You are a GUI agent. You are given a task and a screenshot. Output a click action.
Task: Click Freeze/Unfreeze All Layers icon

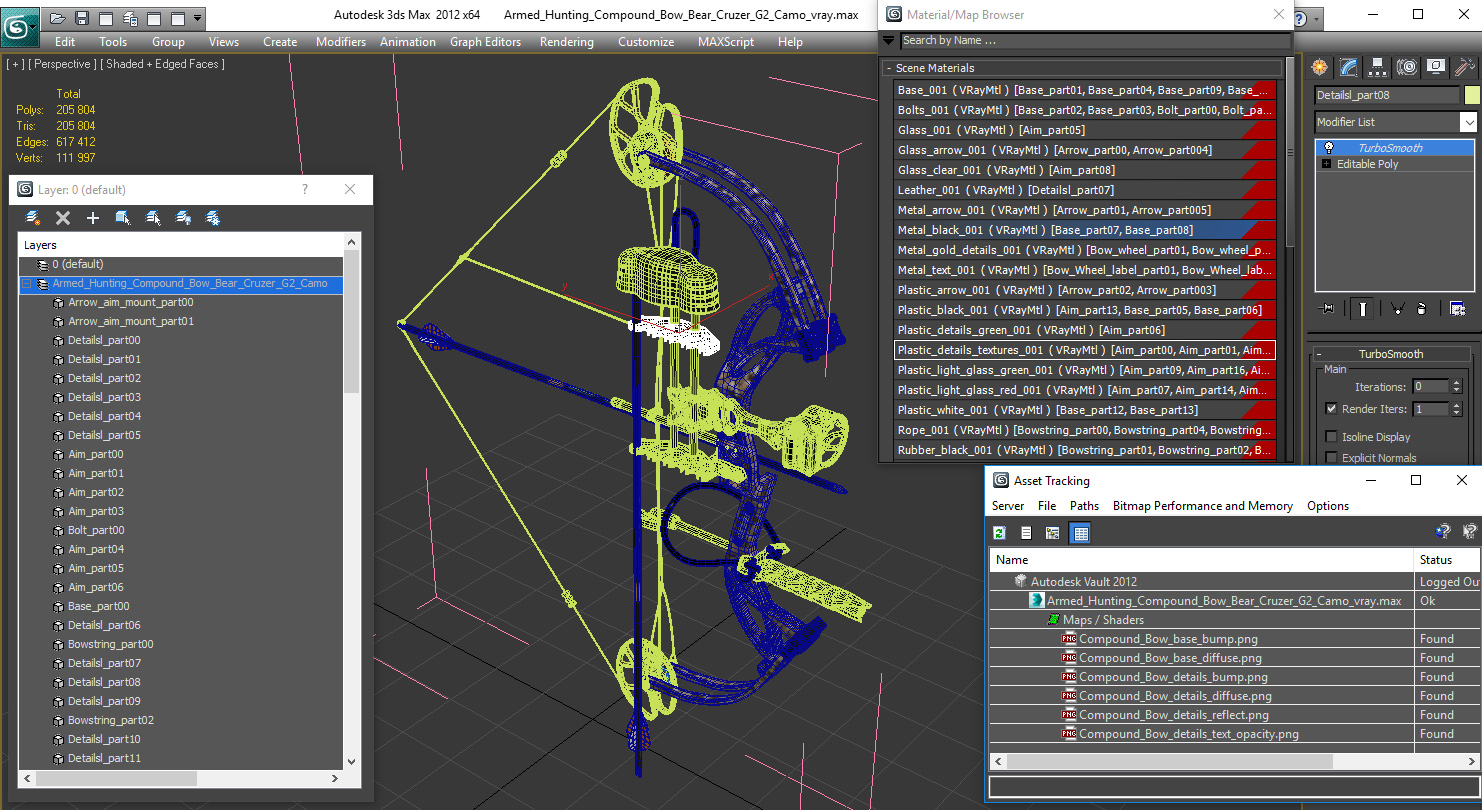point(213,218)
